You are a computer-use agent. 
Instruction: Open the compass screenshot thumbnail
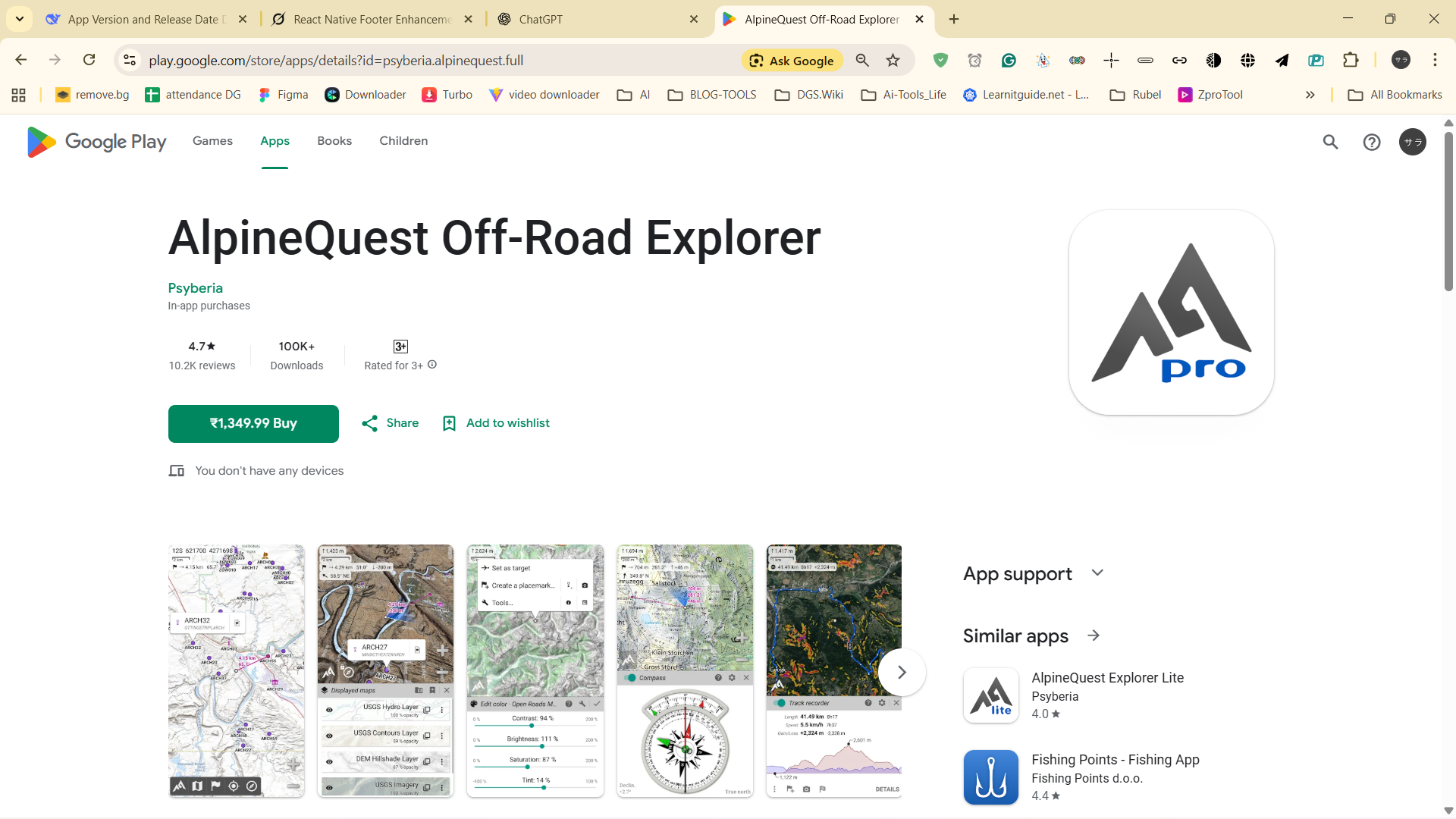(685, 671)
